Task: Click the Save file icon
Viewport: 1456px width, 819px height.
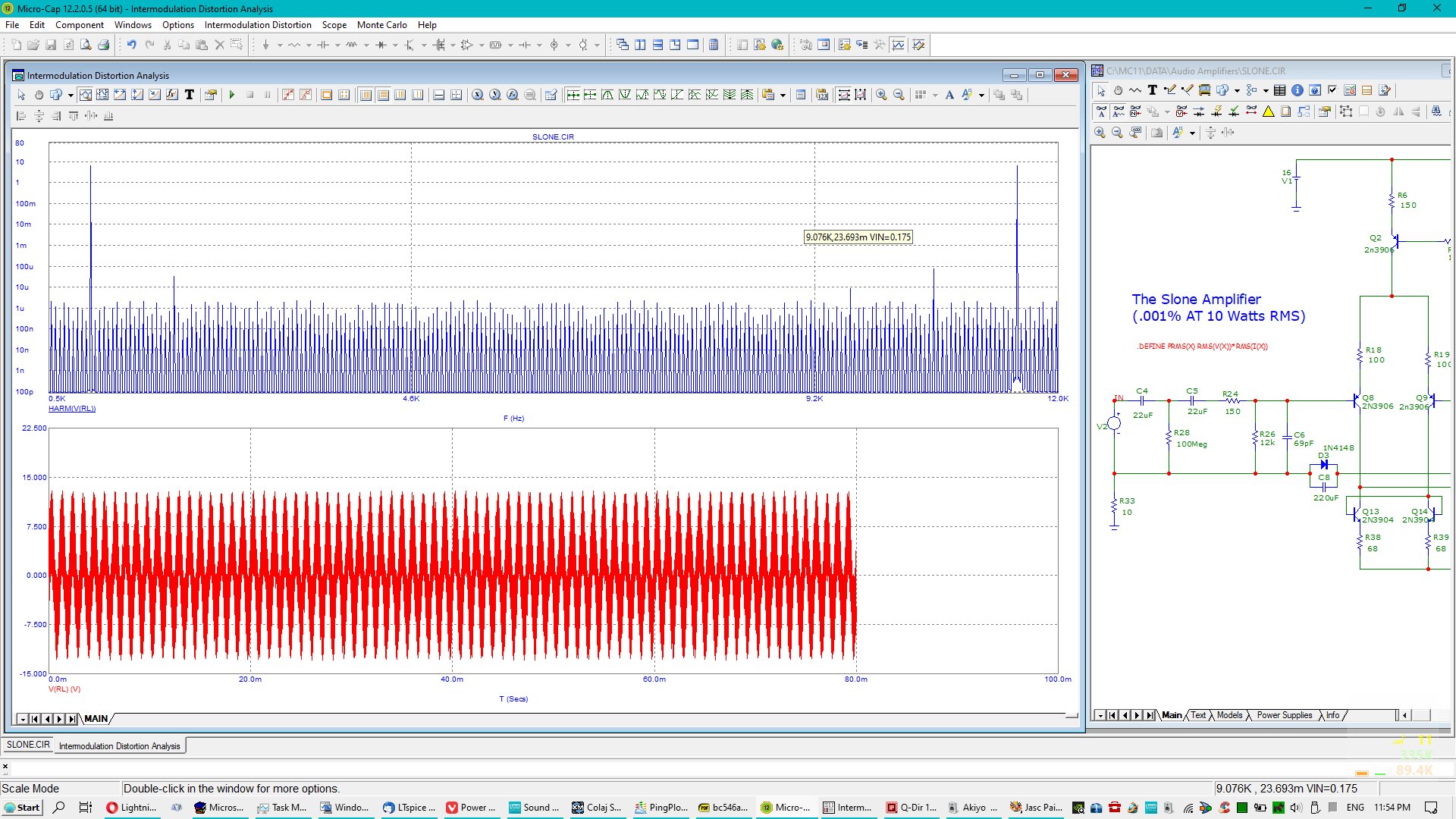Action: click(x=51, y=45)
